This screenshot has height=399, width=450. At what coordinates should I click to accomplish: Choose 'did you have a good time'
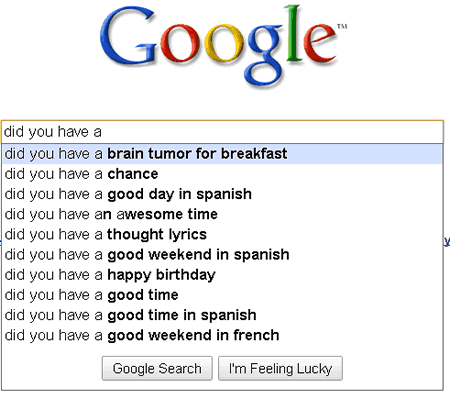222,295
